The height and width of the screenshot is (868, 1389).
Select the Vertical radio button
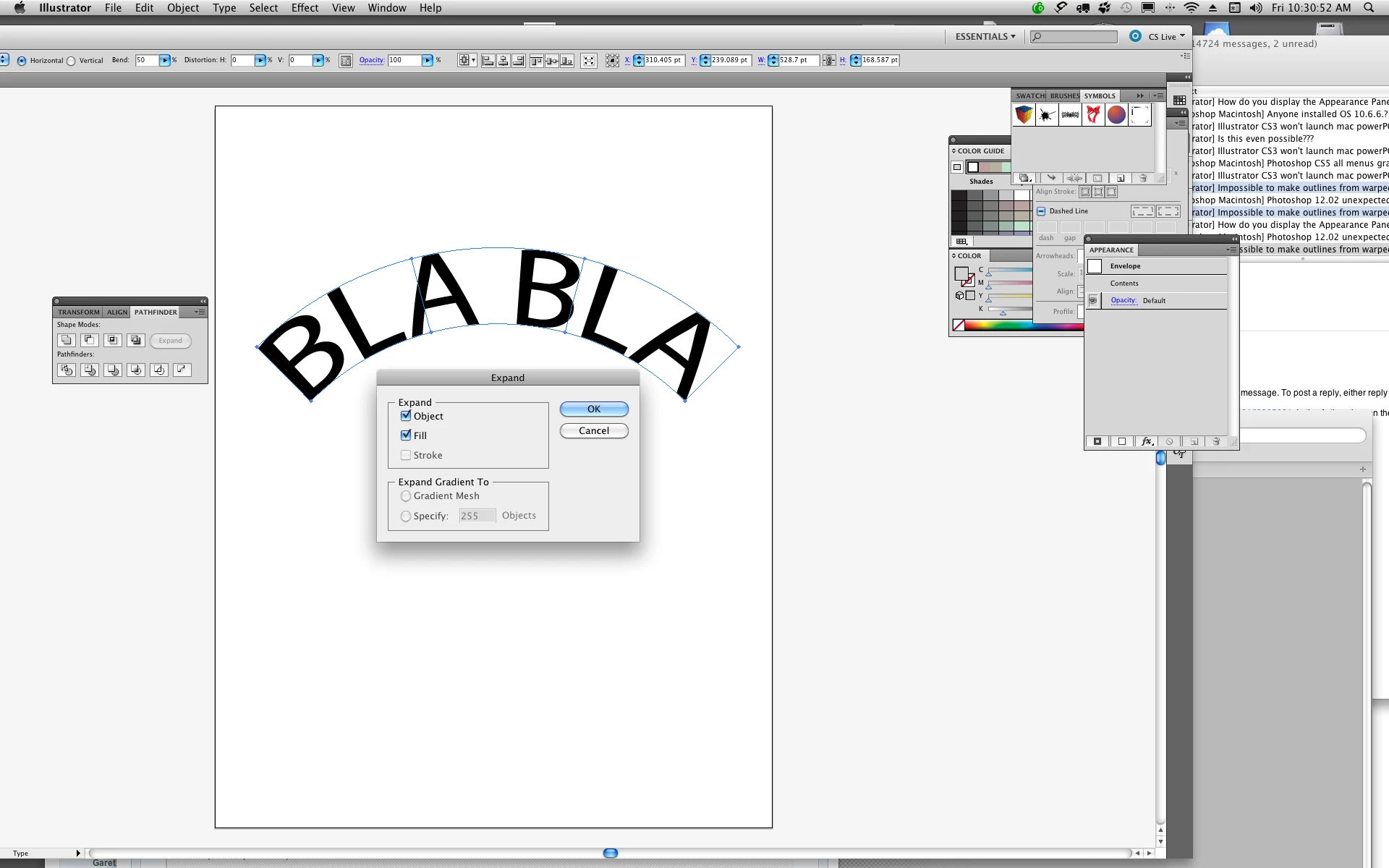[x=71, y=61]
